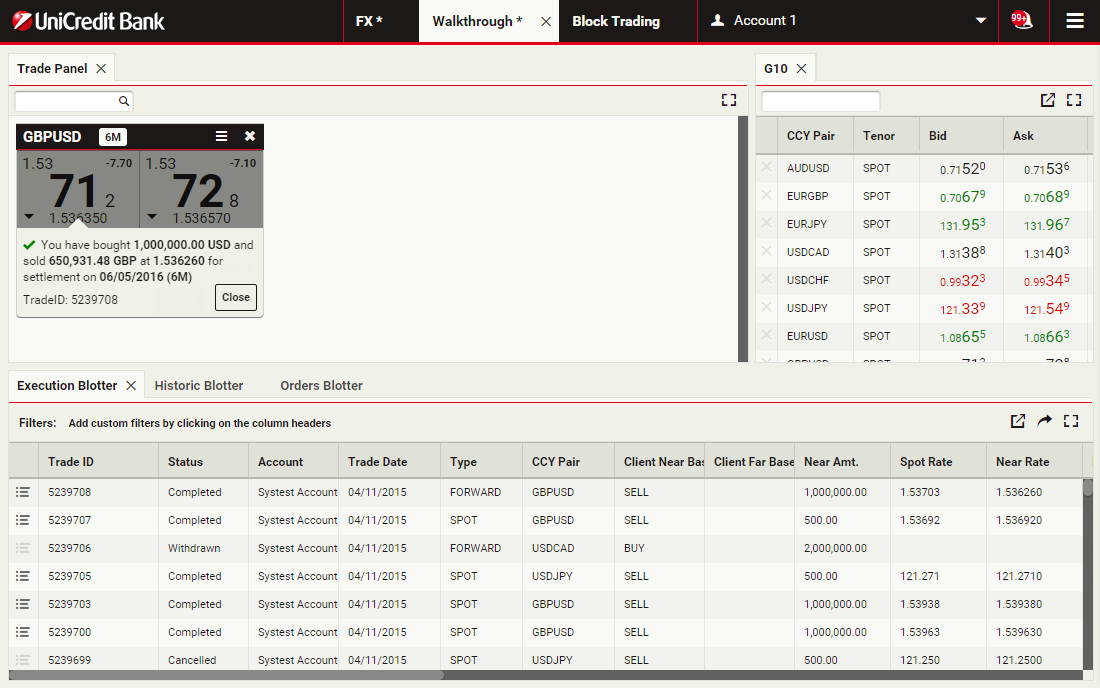This screenshot has height=688, width=1100.
Task: Remove the AUDUSD row from G10
Action: pyautogui.click(x=767, y=168)
